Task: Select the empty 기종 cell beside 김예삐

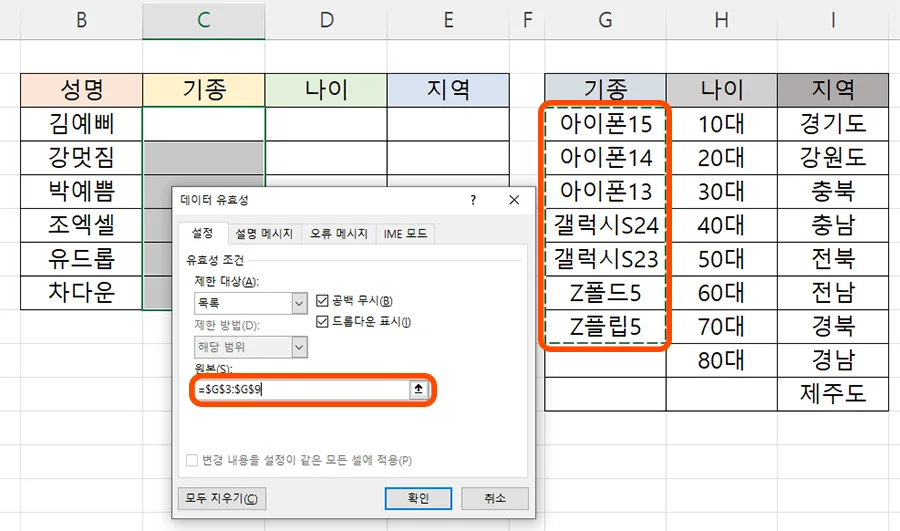Action: (204, 124)
